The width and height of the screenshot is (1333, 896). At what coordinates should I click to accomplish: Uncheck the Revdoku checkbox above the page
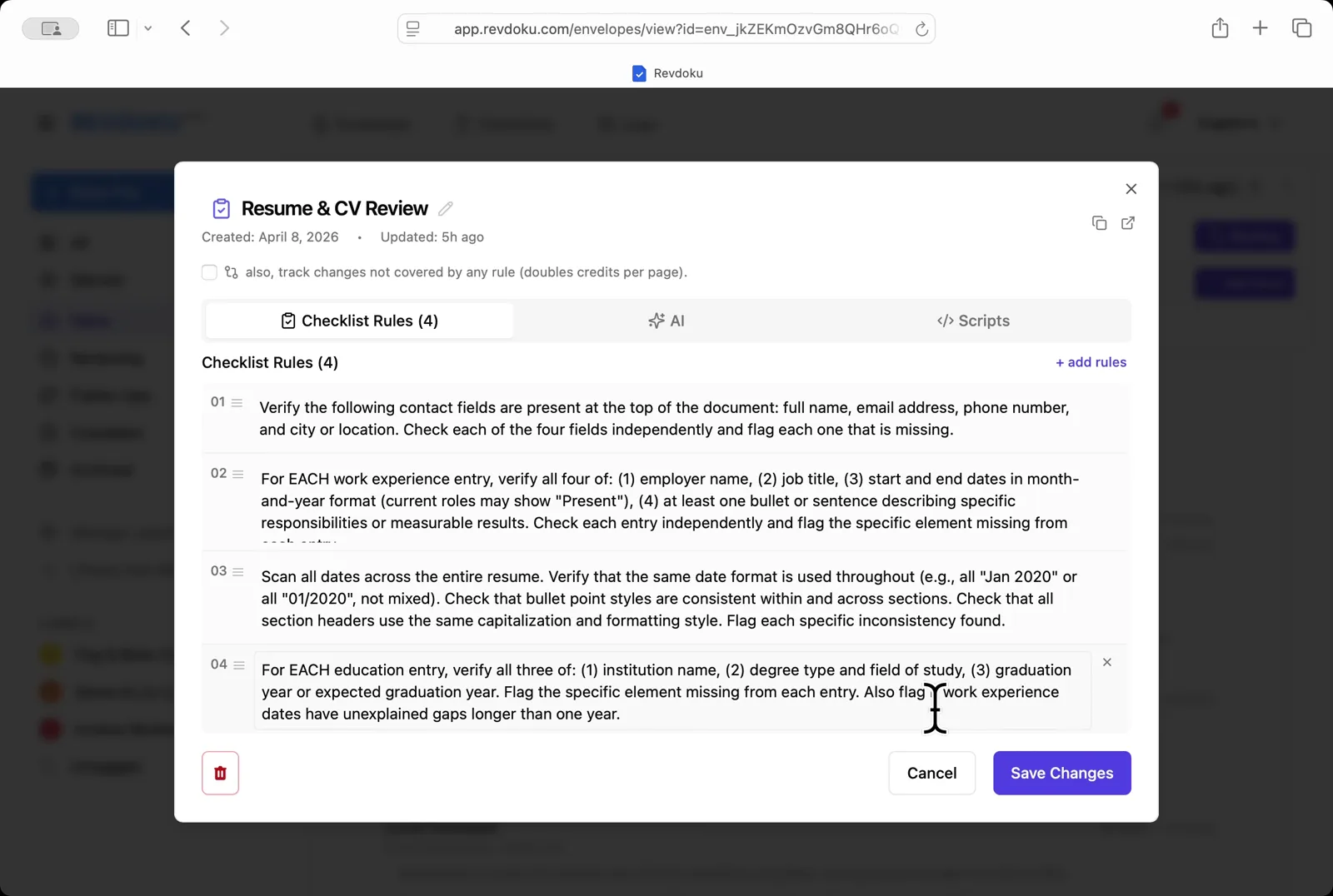639,73
